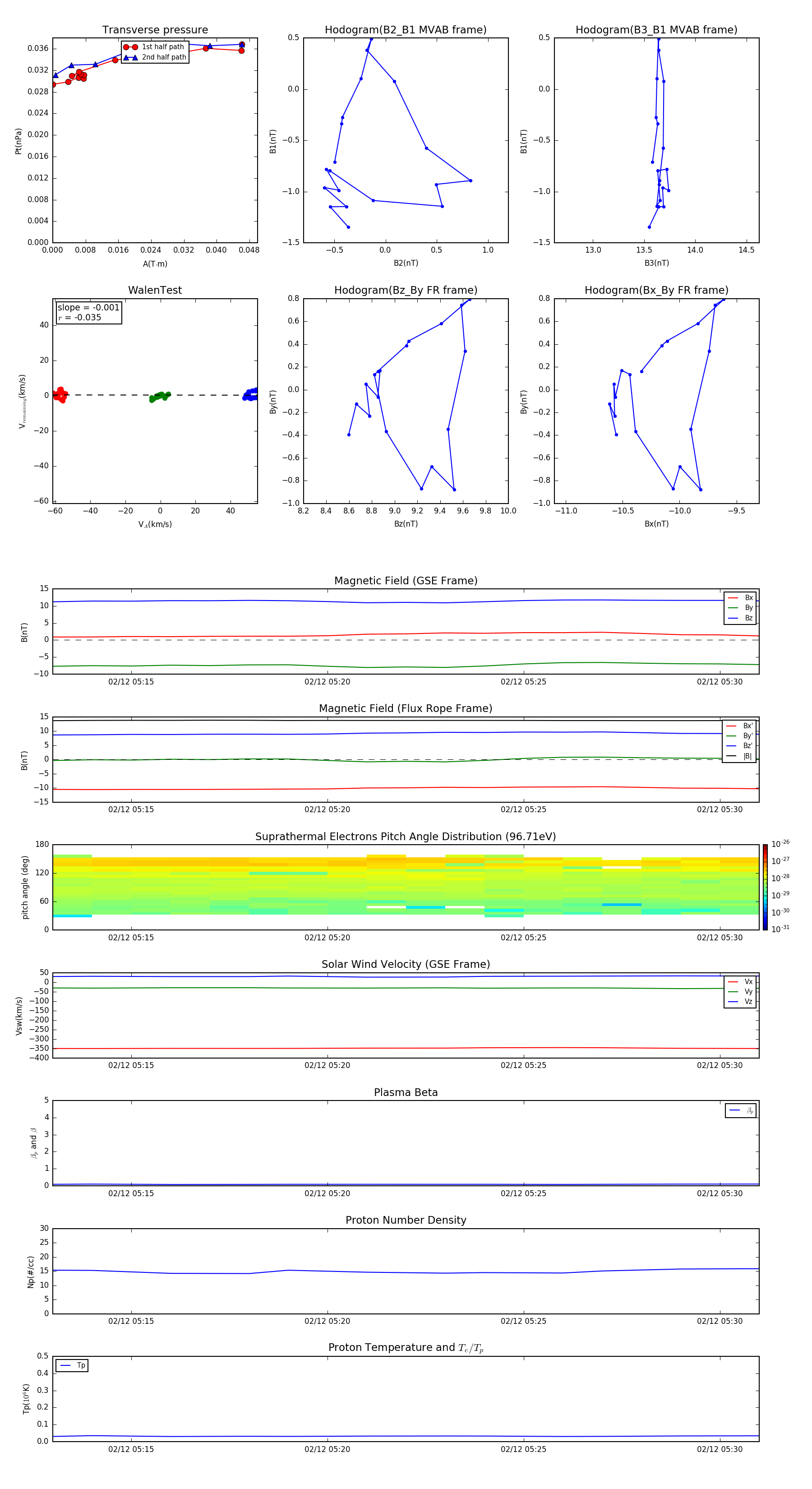Click the pitch angle colorbar
This screenshot has height=1489, width=812.
[x=765, y=887]
